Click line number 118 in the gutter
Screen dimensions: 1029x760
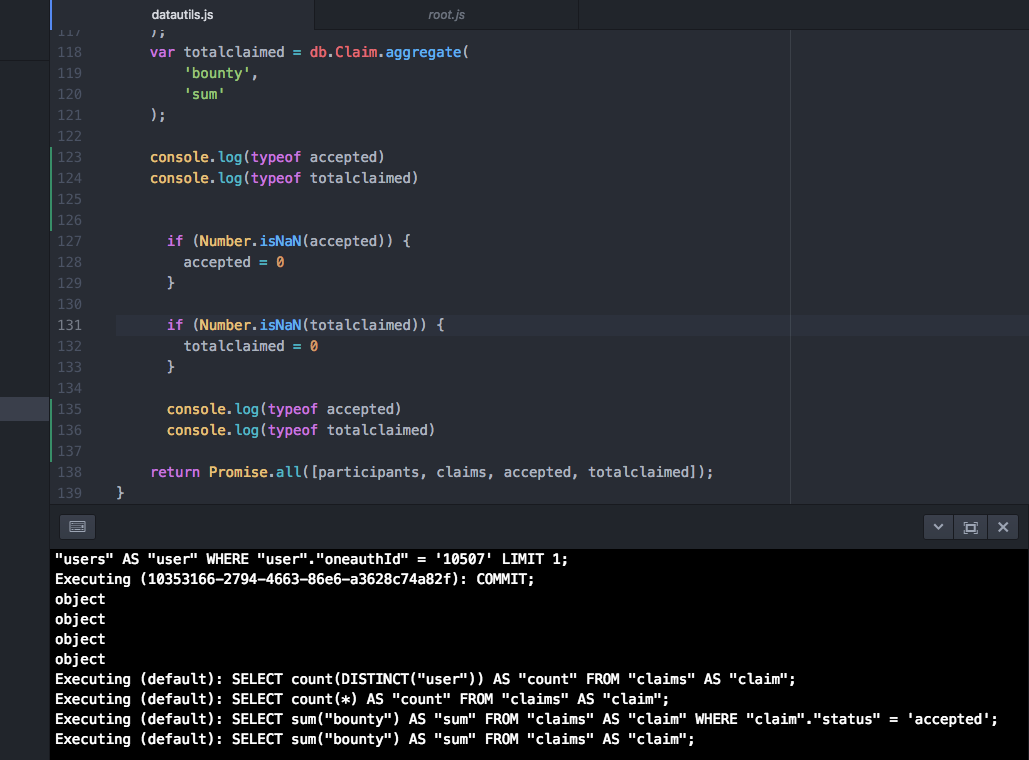pyautogui.click(x=69, y=52)
